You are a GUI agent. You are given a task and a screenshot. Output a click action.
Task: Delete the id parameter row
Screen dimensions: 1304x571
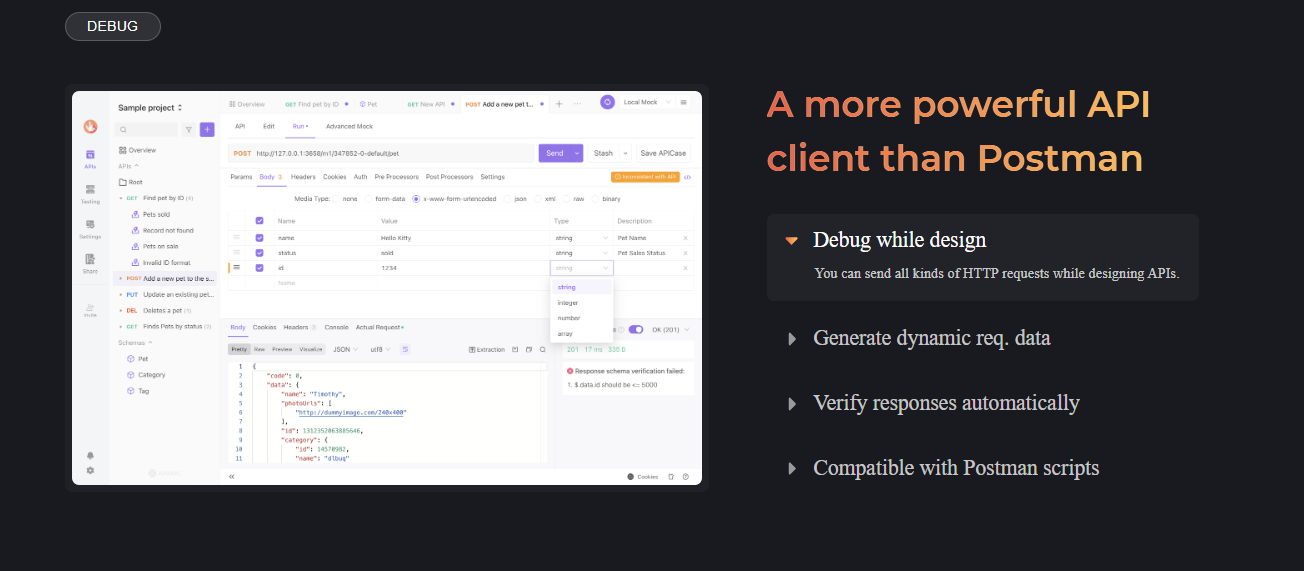pyautogui.click(x=685, y=268)
